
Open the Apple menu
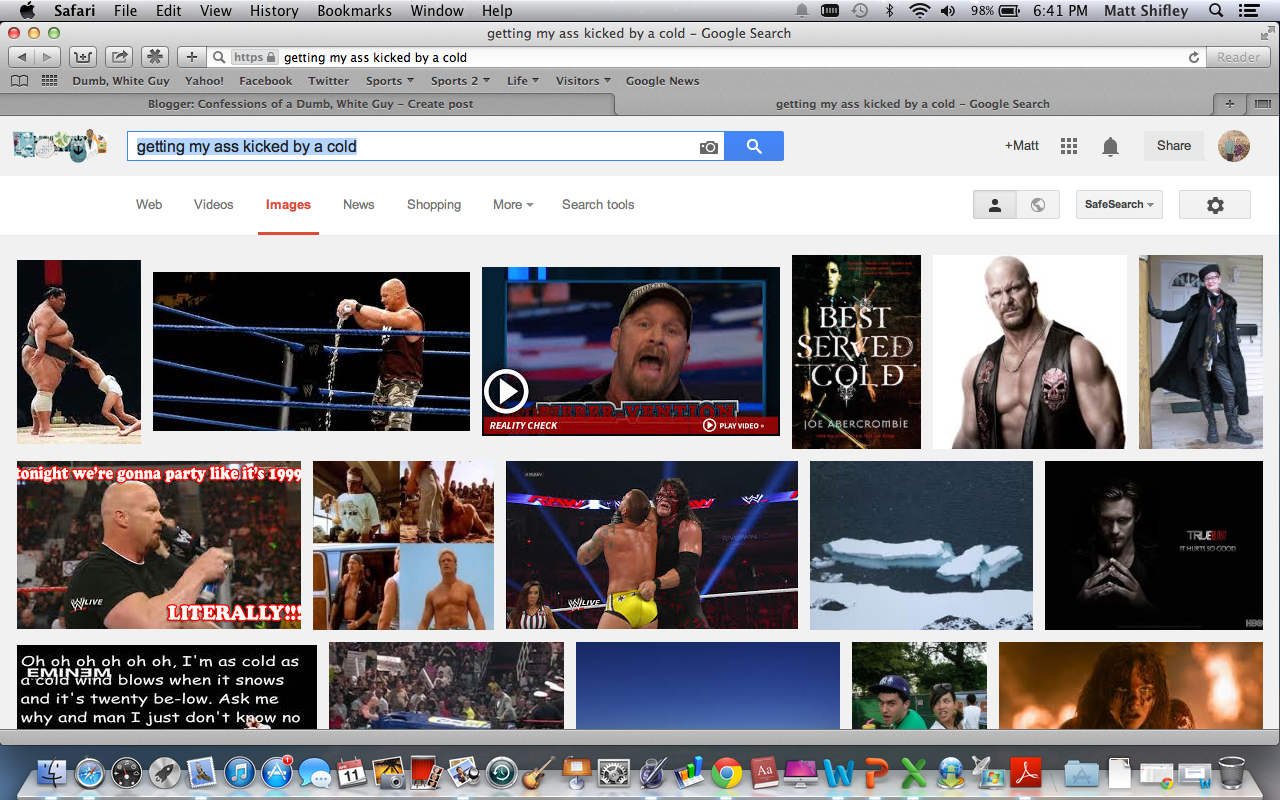tap(27, 11)
